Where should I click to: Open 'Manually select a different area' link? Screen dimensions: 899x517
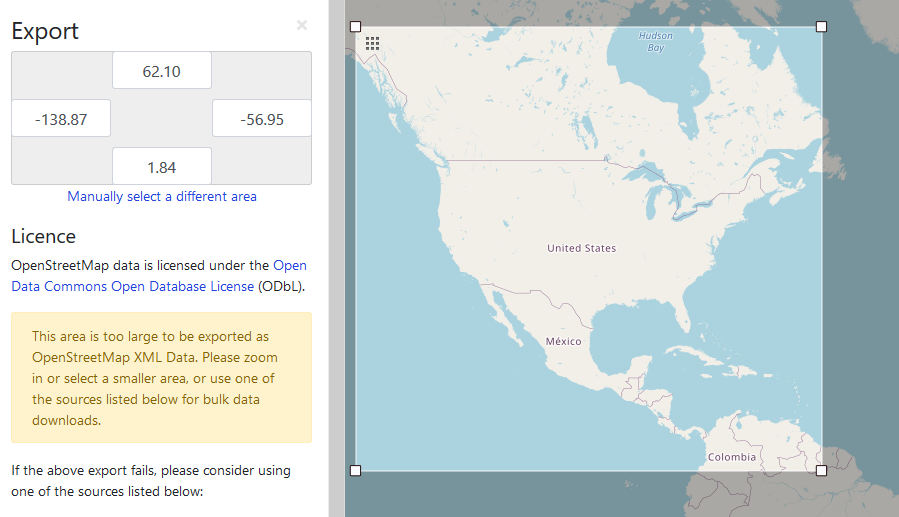pyautogui.click(x=161, y=196)
